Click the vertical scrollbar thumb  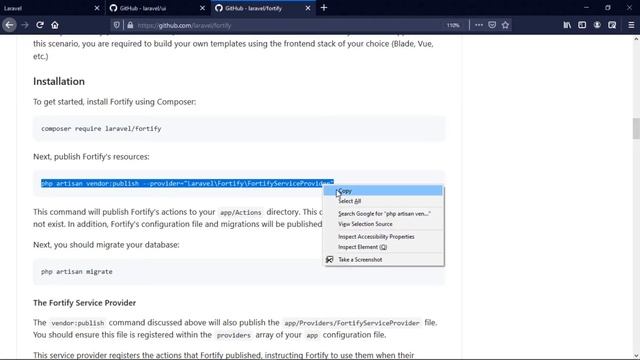pyautogui.click(x=636, y=129)
